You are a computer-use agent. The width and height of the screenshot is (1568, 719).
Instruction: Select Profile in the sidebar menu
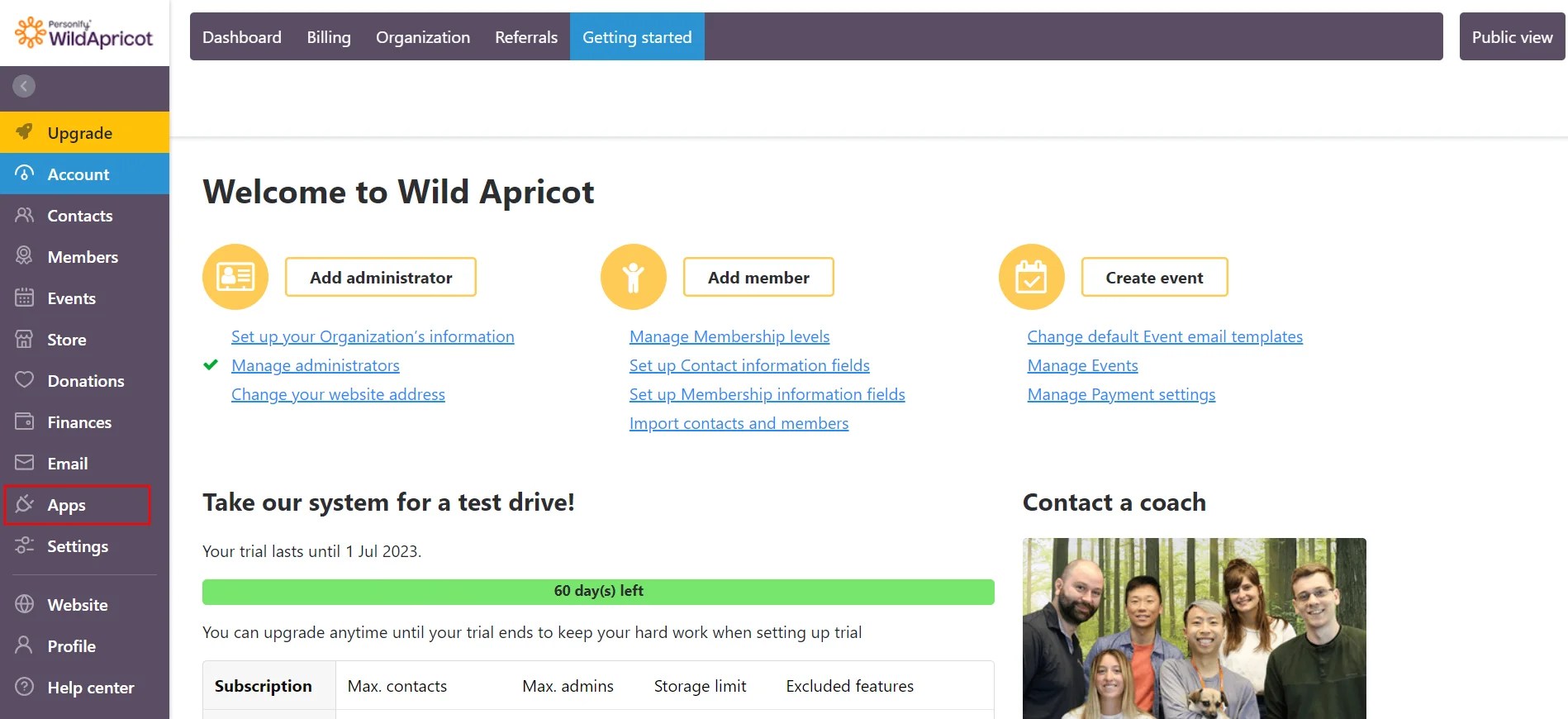pyautogui.click(x=84, y=645)
